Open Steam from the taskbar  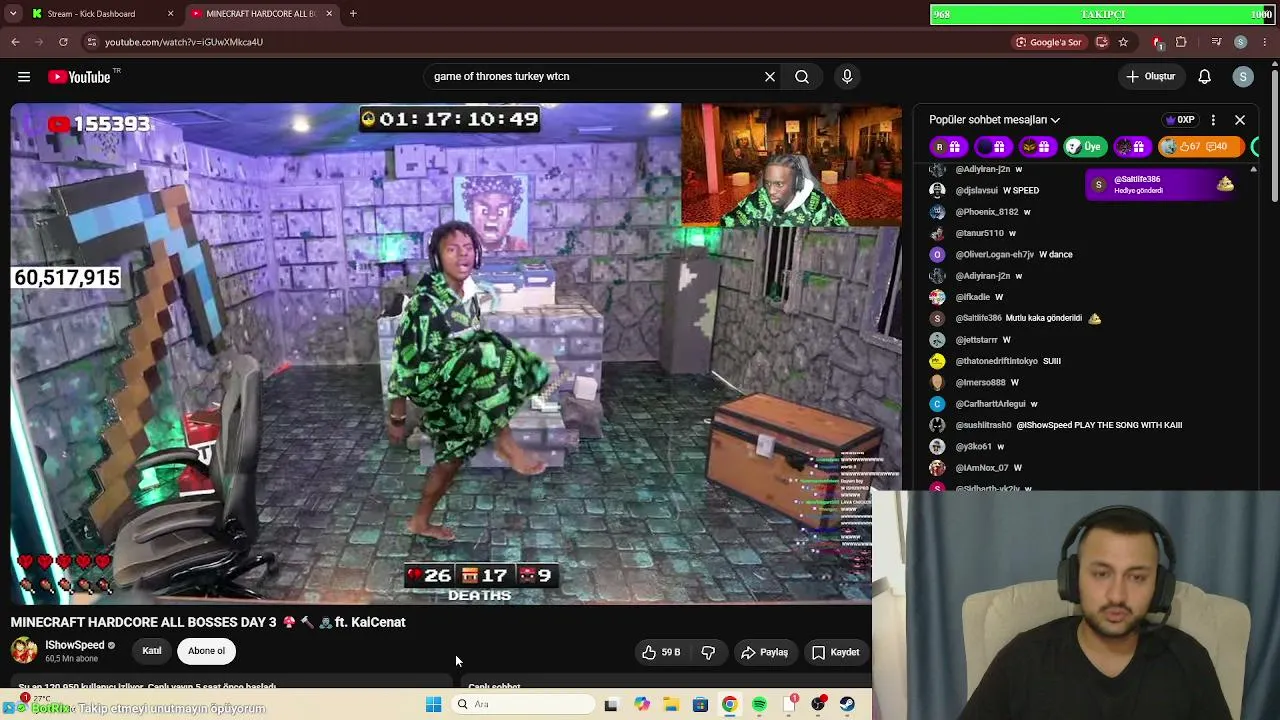click(847, 705)
